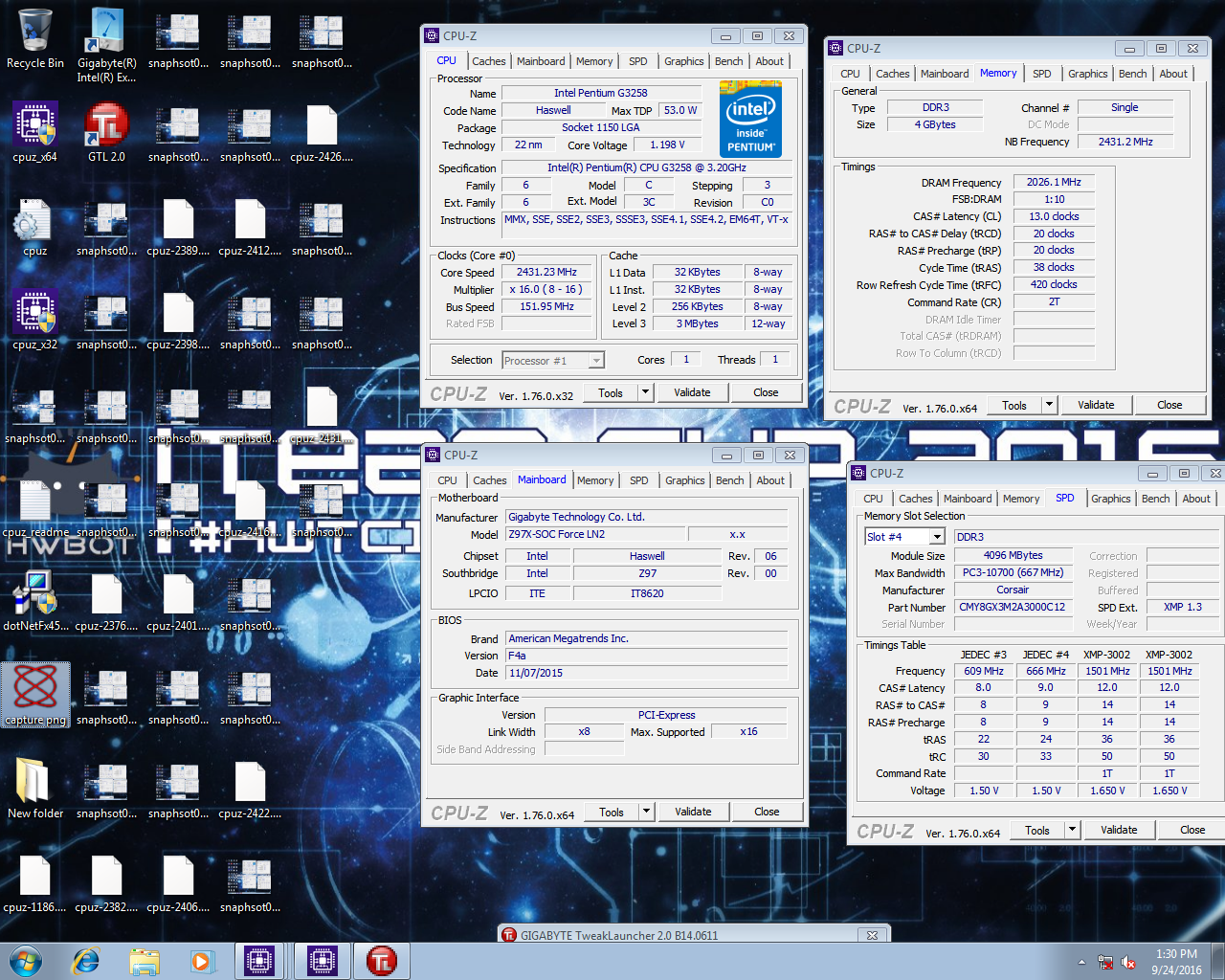Click the Tools button in the Memory window
This screenshot has height=980, width=1225.
coord(1014,405)
